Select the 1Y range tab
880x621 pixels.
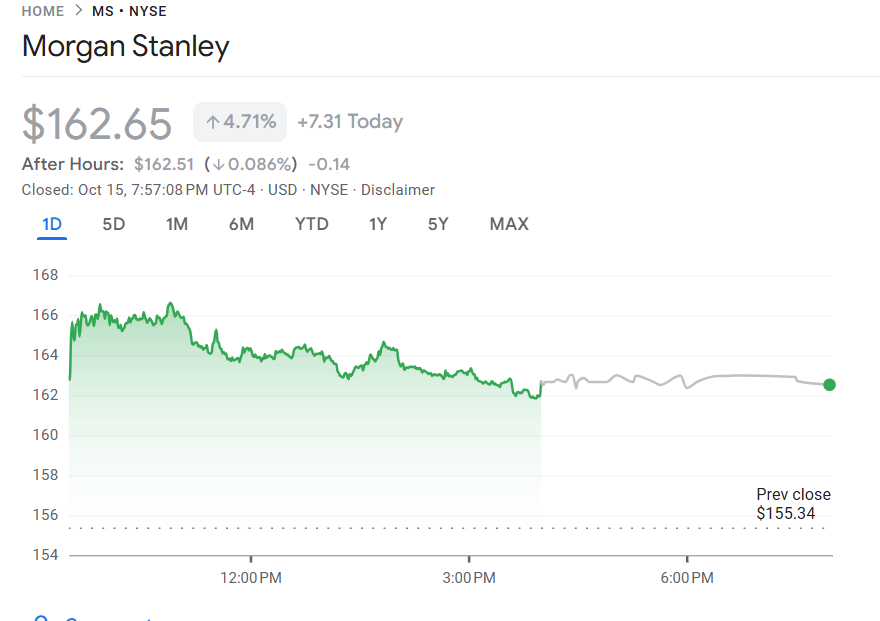click(x=377, y=224)
